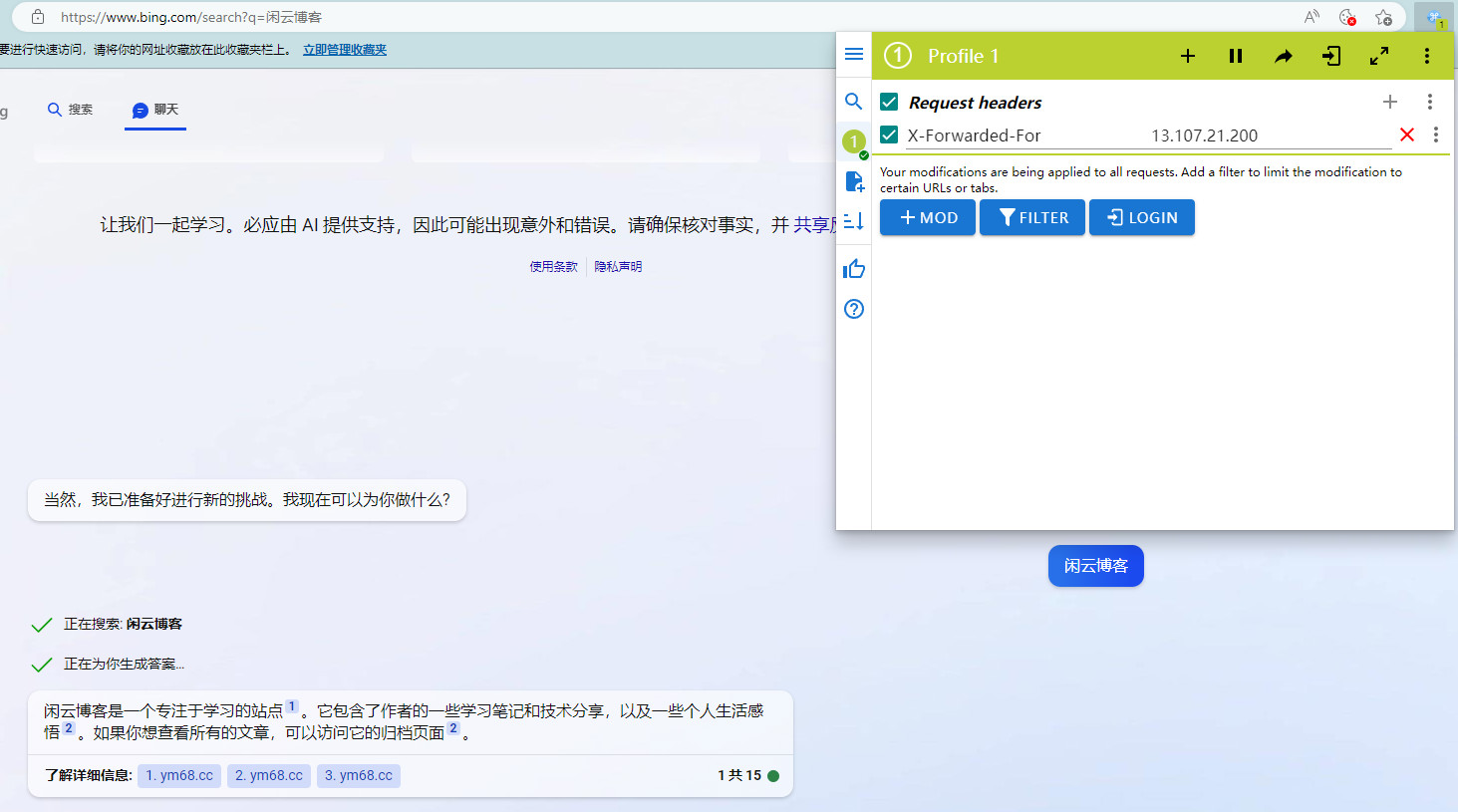The width and height of the screenshot is (1458, 812).
Task: Open the 立即管理收藏夹 link
Action: 345,50
